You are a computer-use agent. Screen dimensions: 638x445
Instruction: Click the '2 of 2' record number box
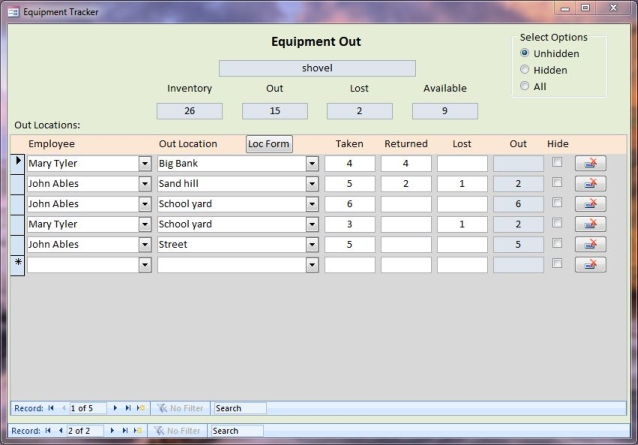click(85, 430)
